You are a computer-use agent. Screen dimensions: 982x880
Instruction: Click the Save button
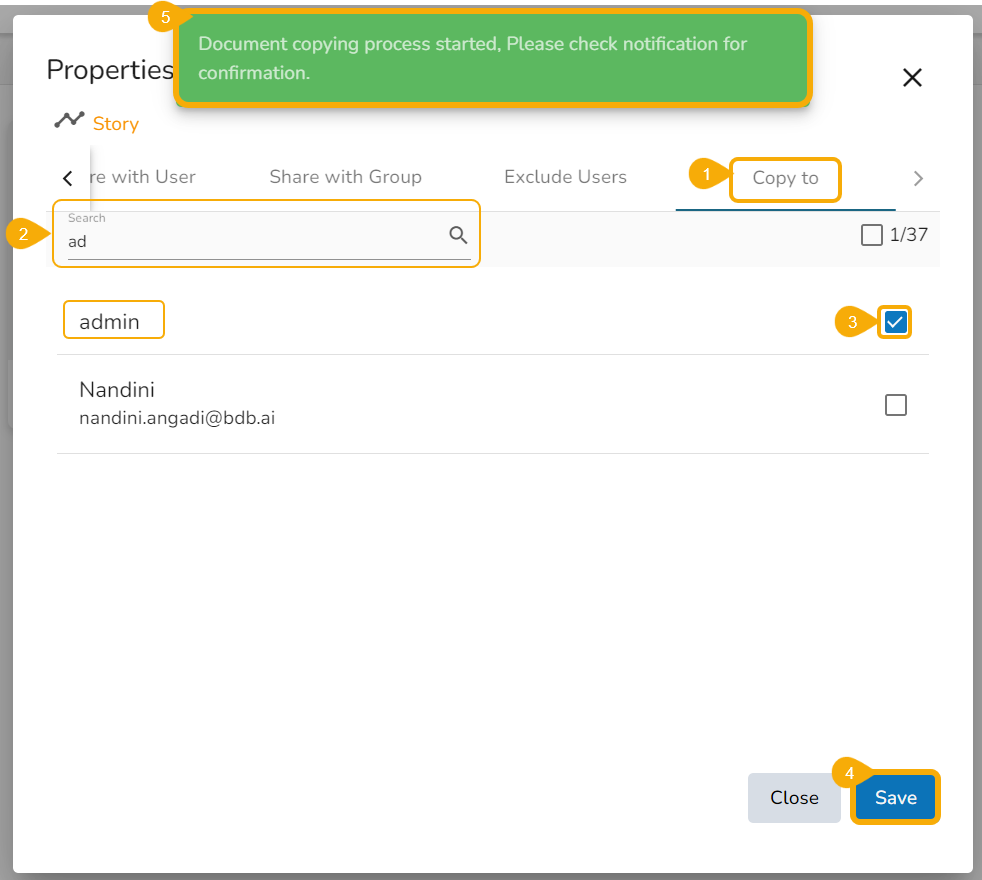pos(895,797)
